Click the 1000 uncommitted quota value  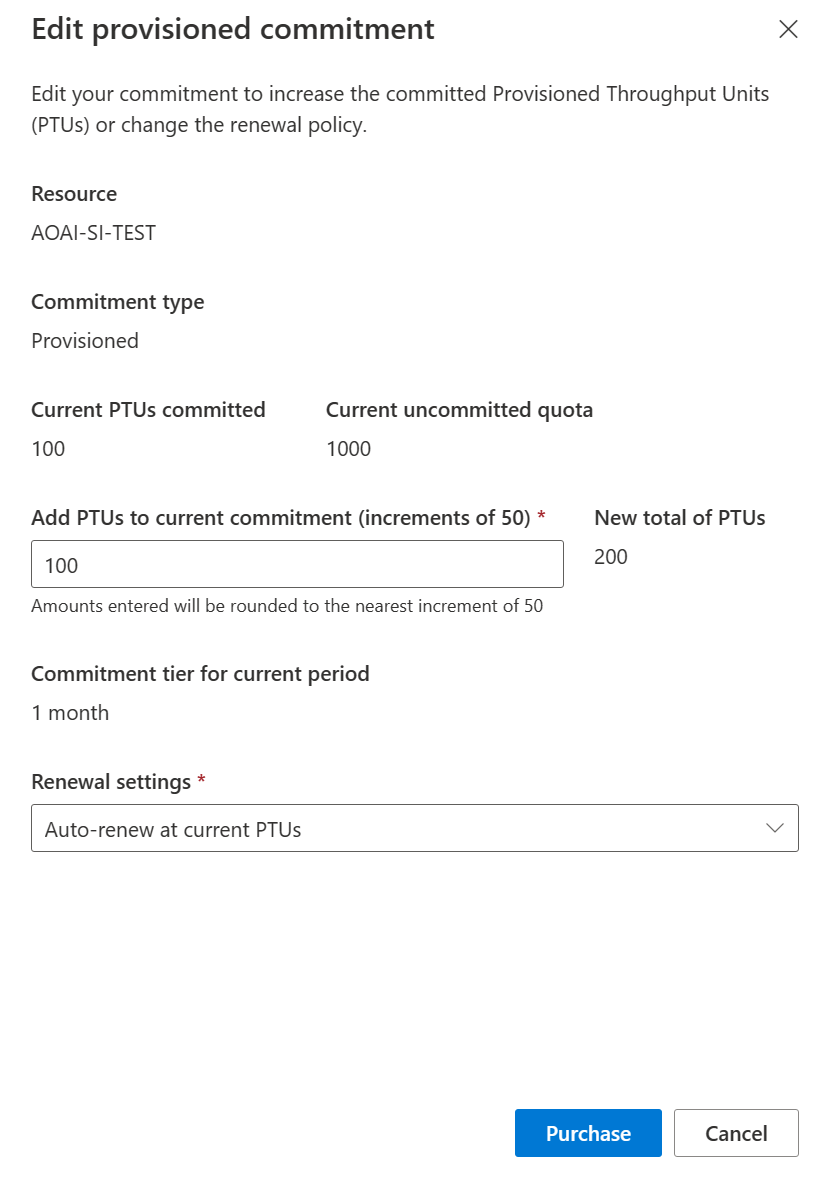pyautogui.click(x=348, y=449)
